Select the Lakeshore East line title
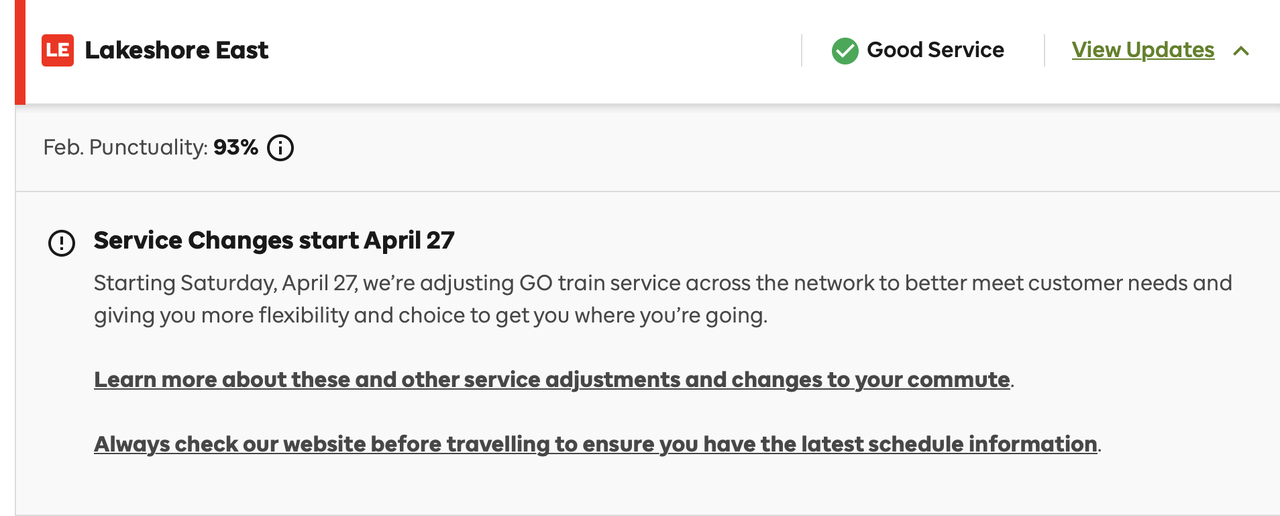 click(x=177, y=51)
